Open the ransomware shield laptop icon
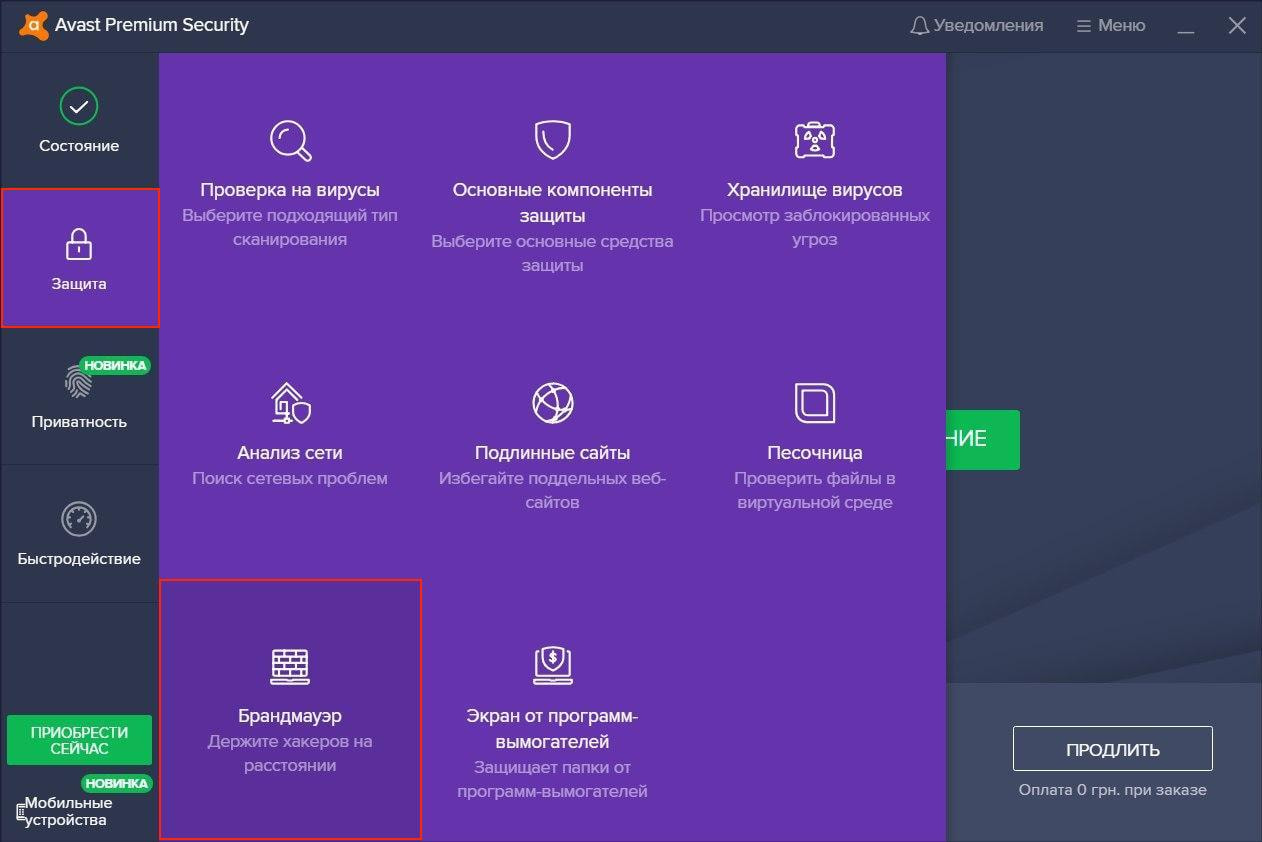Viewport: 1262px width, 842px height. tap(552, 666)
